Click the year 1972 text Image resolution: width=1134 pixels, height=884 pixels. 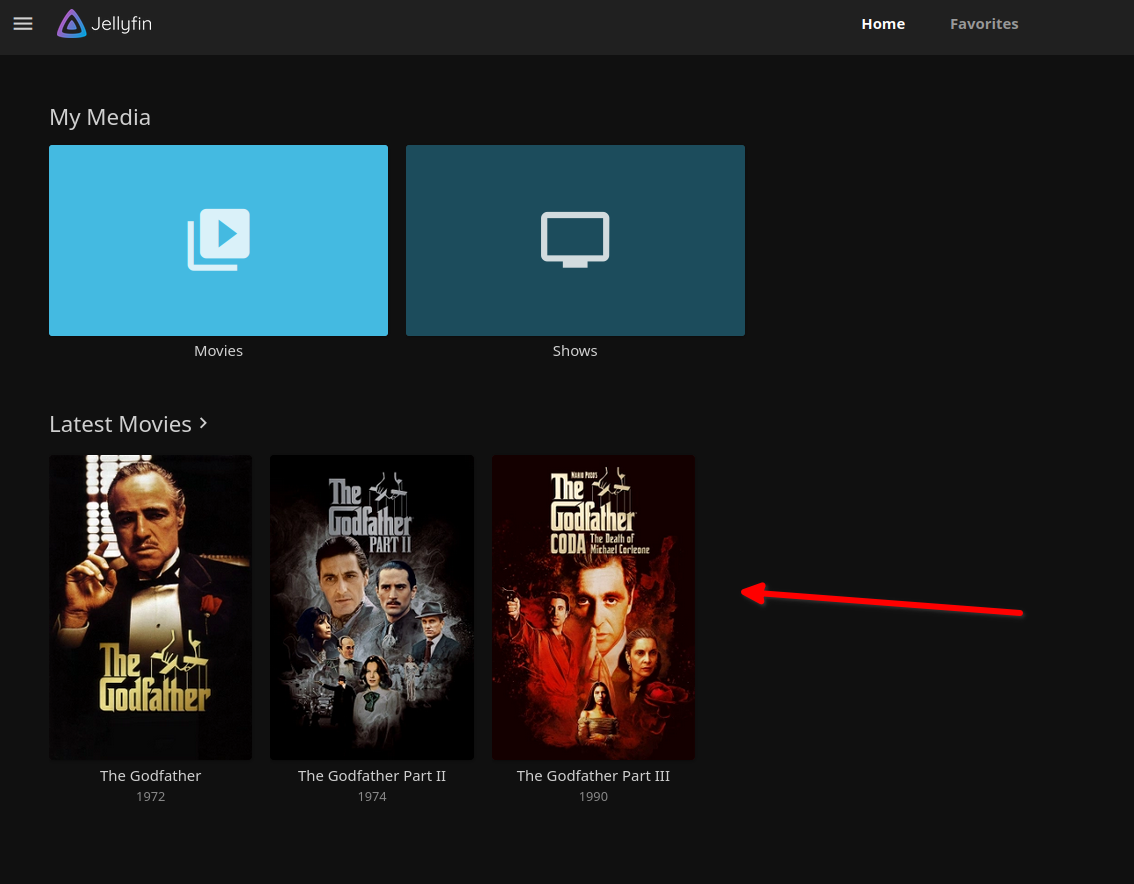click(150, 796)
